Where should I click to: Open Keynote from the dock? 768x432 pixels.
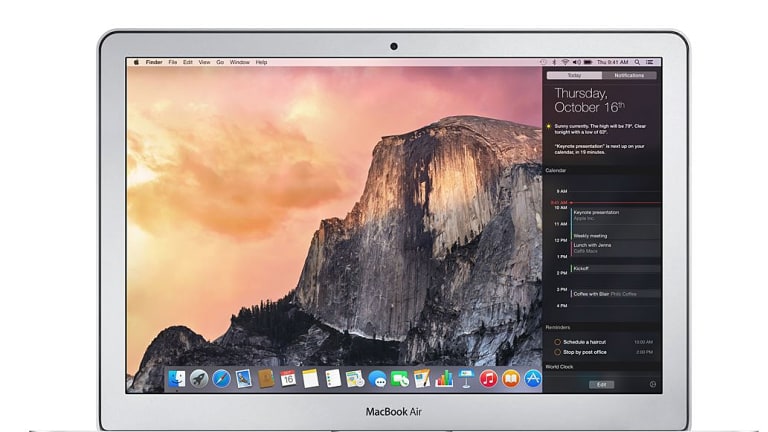466,379
